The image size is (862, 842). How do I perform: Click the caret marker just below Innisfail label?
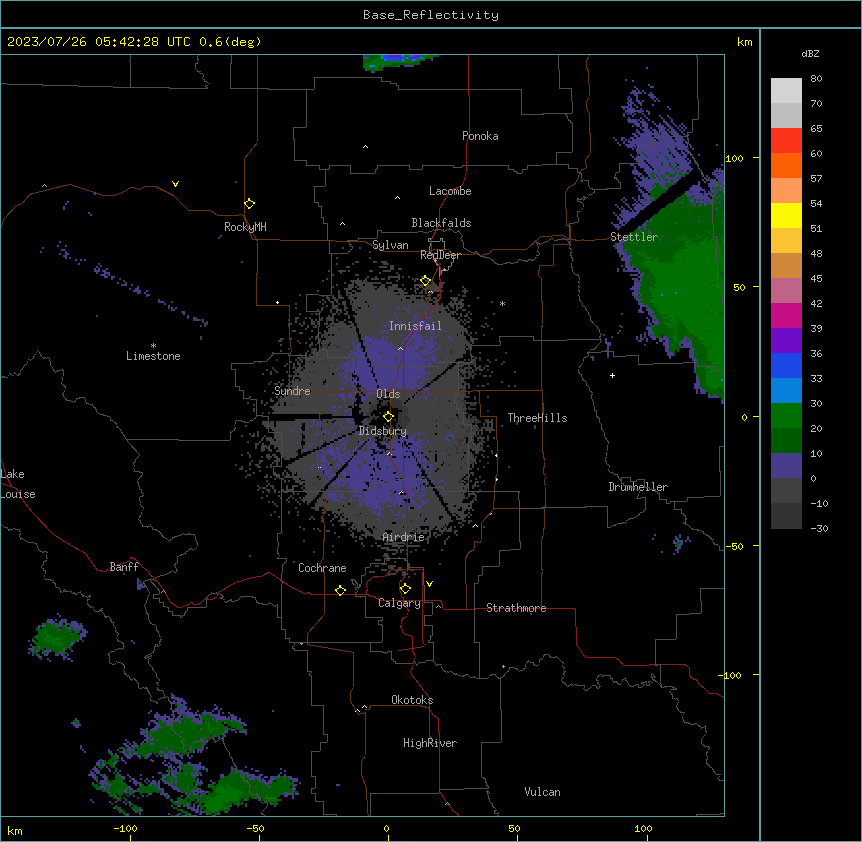(x=400, y=348)
